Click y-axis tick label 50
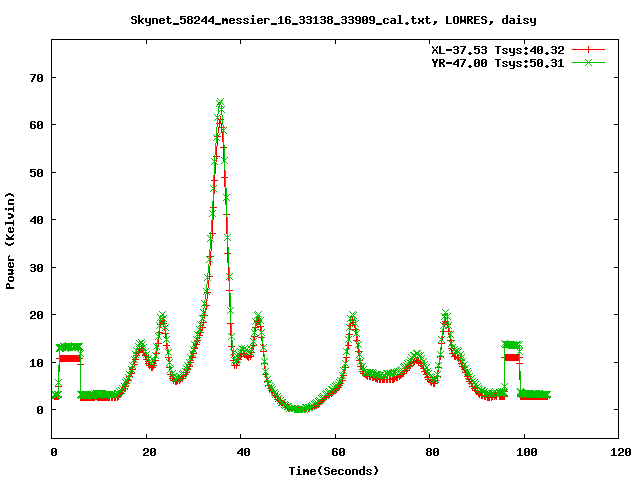This screenshot has height=480, width=640. 36,173
